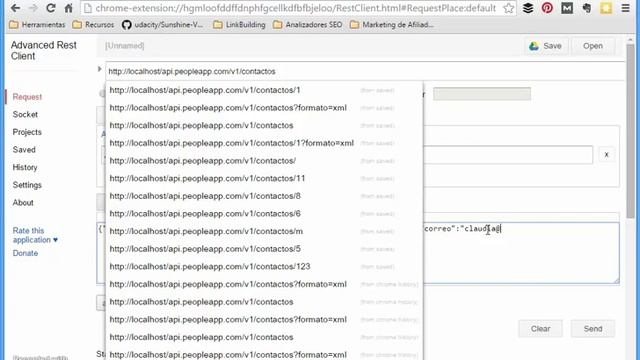The height and width of the screenshot is (360, 640).
Task: Click the Open button
Action: [593, 46]
